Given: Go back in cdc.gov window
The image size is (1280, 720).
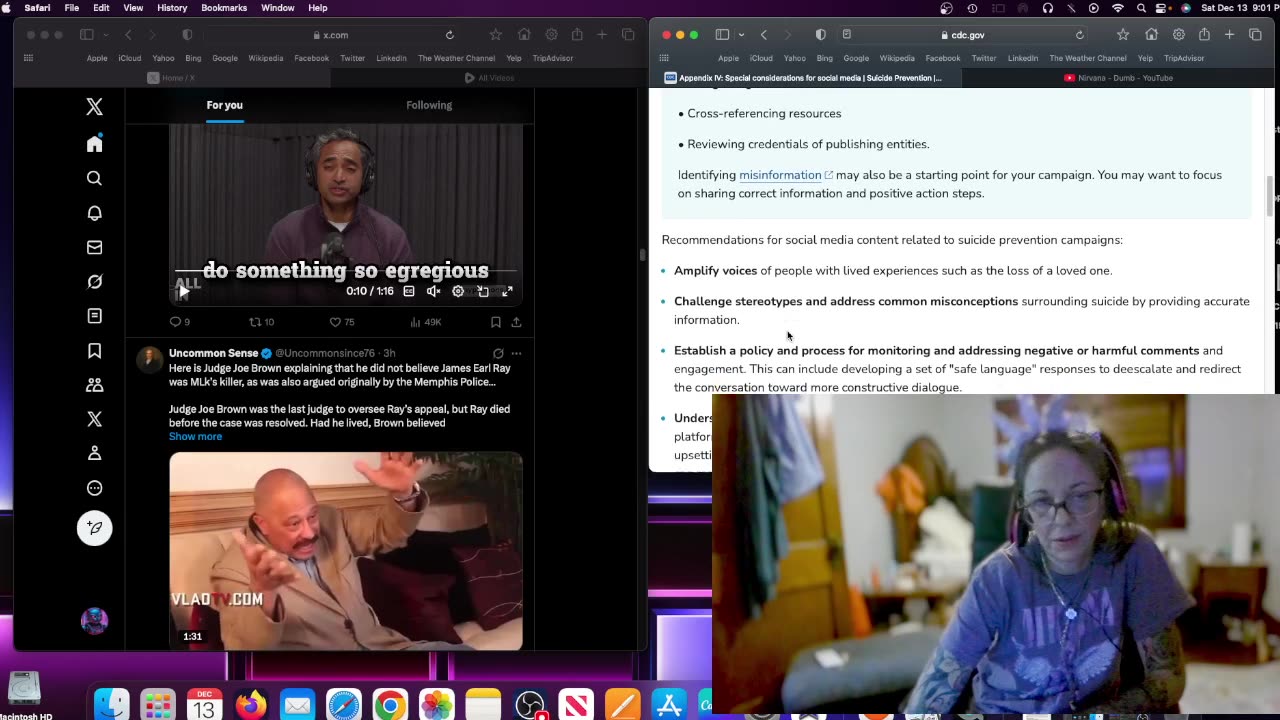Looking at the screenshot, I should click(x=764, y=35).
